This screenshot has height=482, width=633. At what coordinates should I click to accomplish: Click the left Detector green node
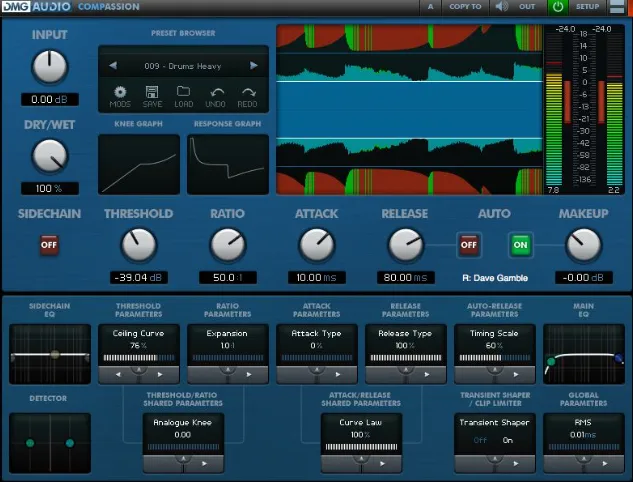click(x=30, y=443)
